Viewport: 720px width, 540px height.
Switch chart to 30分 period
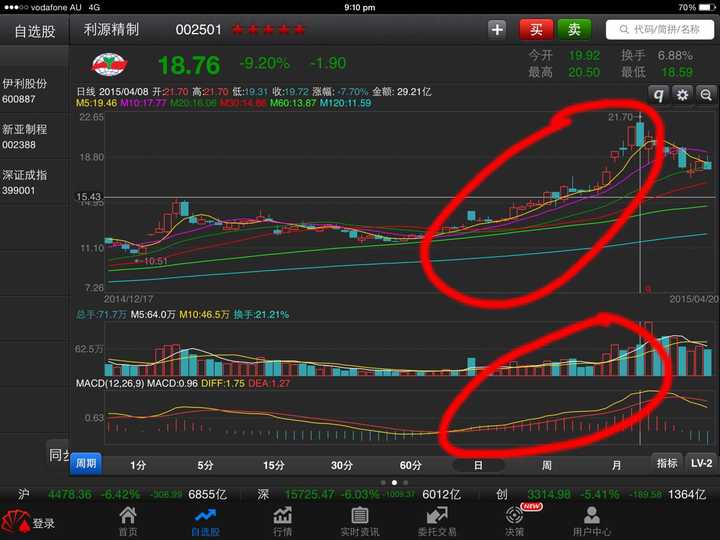coord(342,465)
